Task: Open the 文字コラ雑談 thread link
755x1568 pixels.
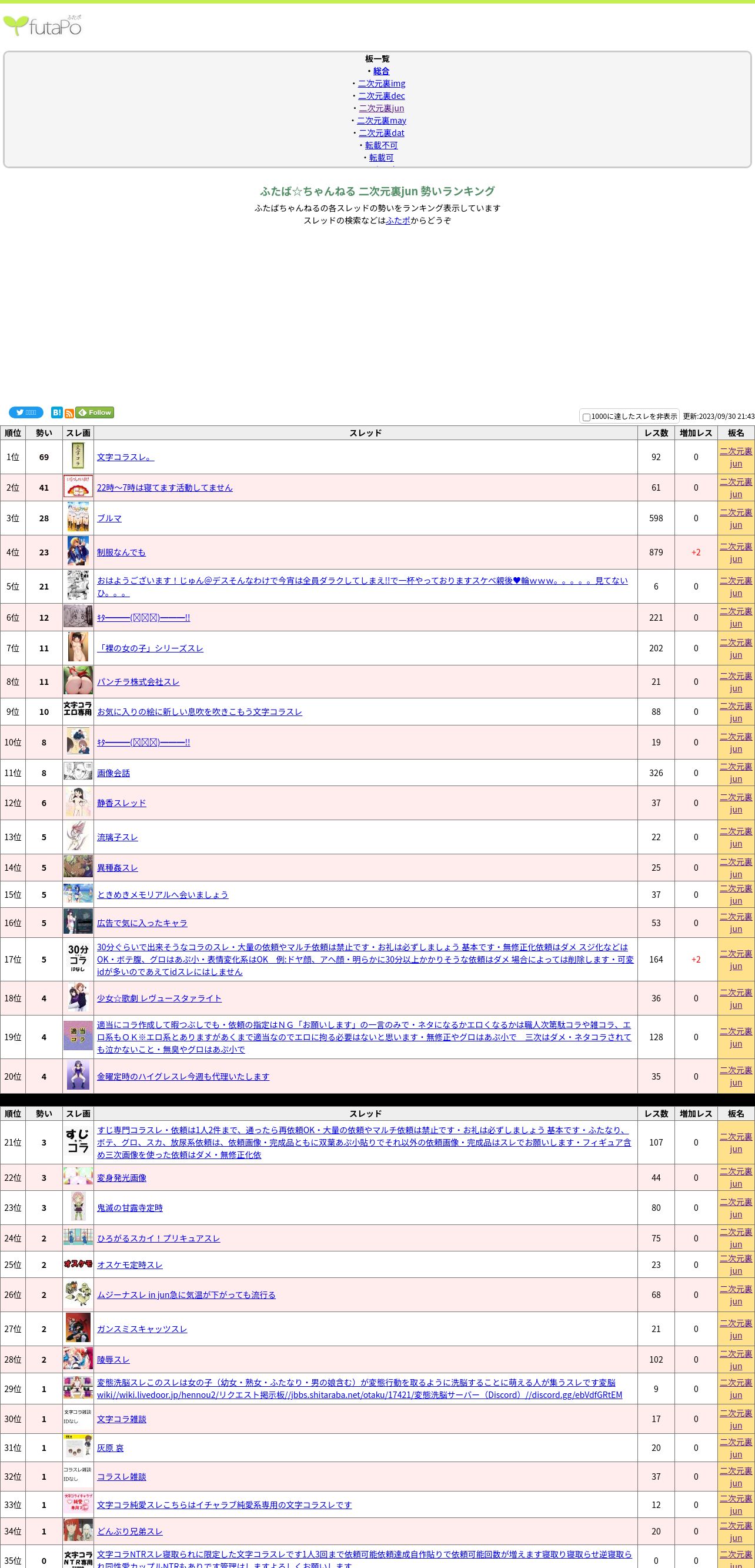Action: click(x=122, y=1420)
